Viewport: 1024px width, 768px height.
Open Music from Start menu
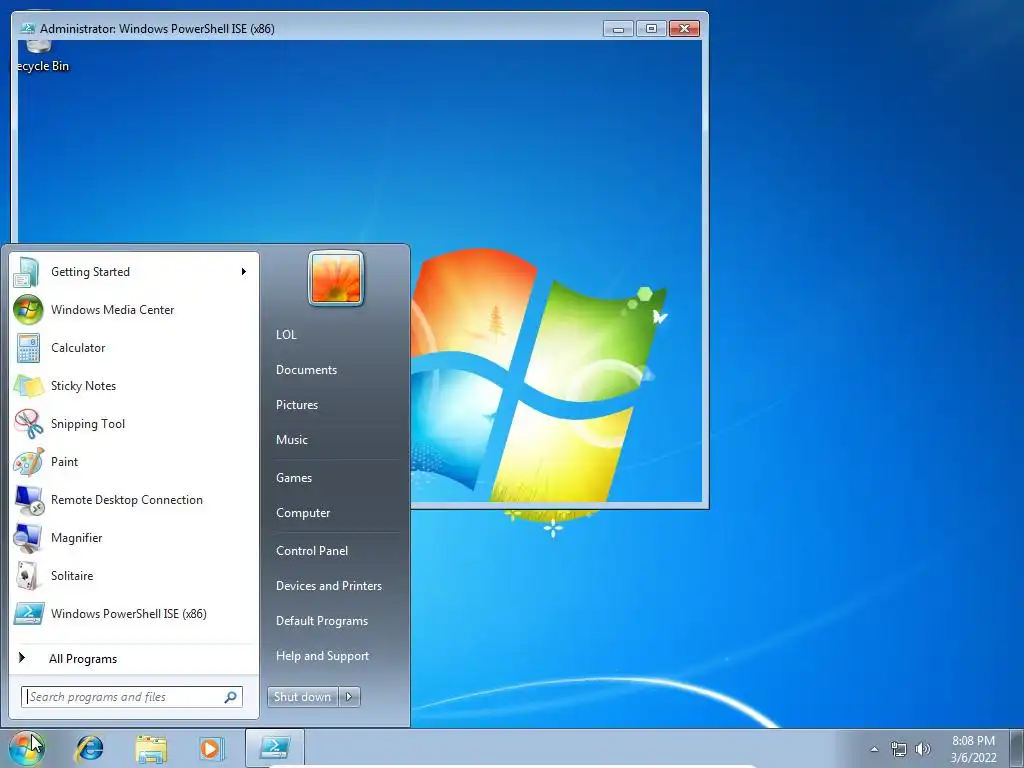291,440
